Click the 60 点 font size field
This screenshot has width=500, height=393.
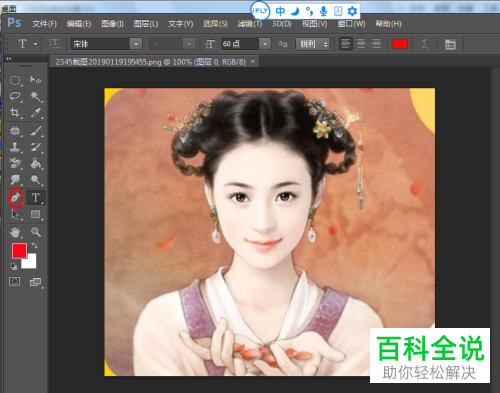click(240, 44)
